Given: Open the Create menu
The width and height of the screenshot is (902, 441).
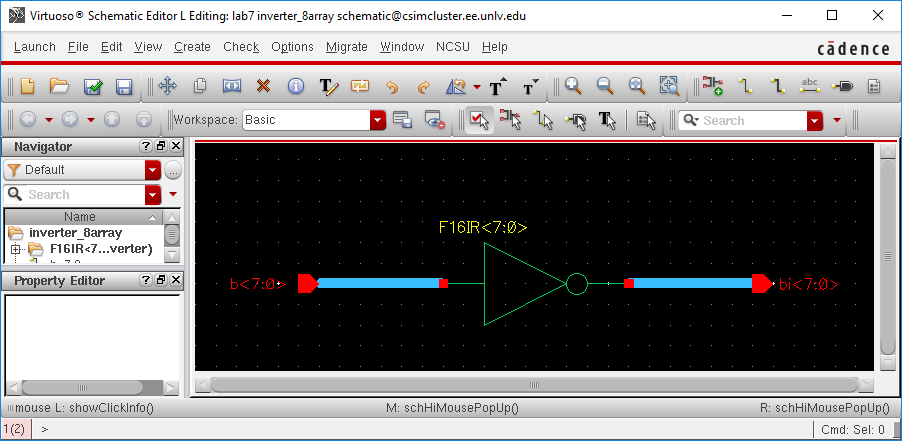Looking at the screenshot, I should pyautogui.click(x=192, y=47).
